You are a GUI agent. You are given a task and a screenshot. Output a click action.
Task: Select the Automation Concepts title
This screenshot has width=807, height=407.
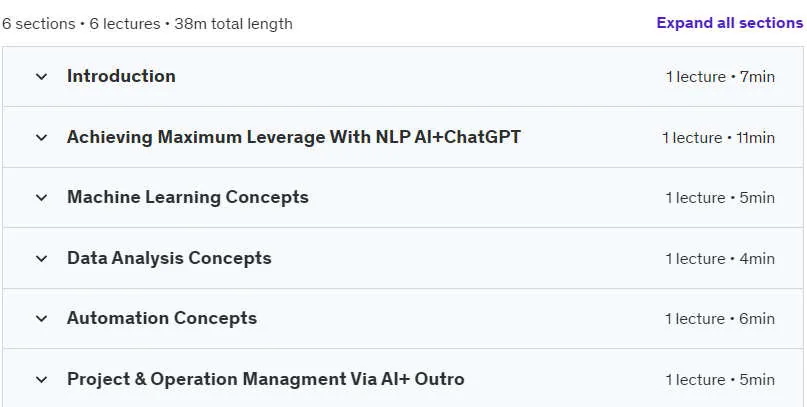[162, 318]
